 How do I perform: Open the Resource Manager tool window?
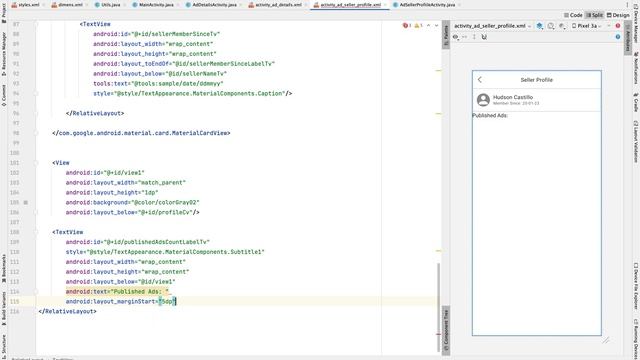(4, 54)
